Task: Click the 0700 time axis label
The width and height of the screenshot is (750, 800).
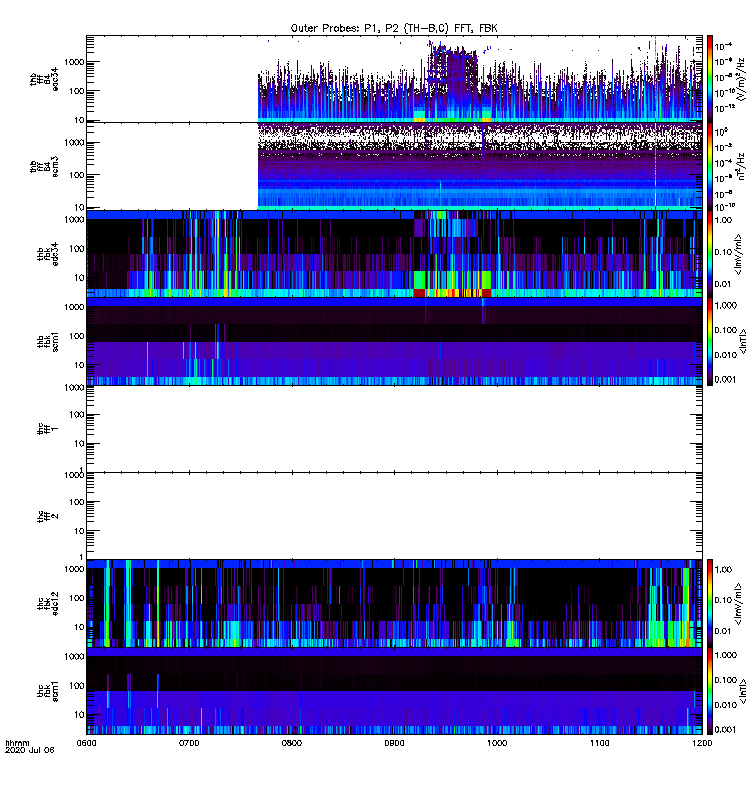Action: [189, 743]
